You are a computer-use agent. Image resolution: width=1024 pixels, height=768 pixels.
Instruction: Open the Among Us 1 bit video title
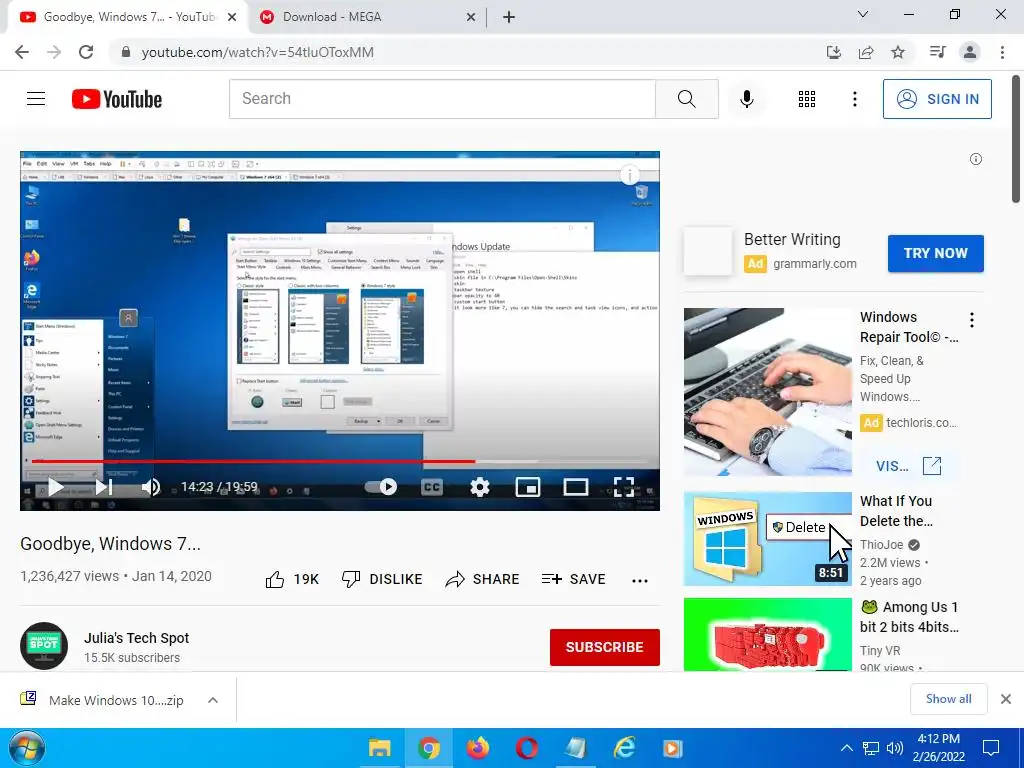909,616
